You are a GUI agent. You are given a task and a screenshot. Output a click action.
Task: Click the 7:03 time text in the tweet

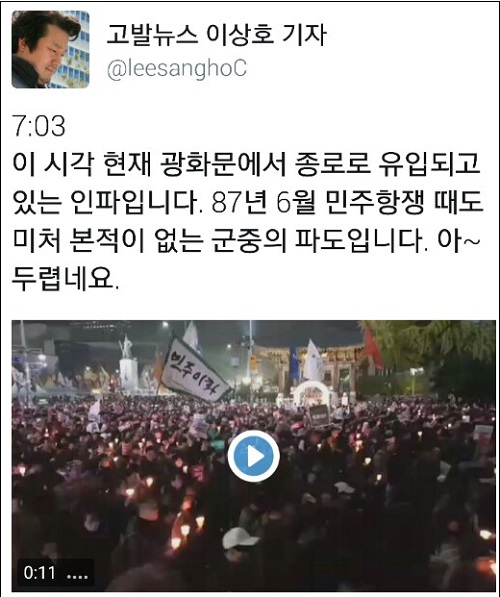[x=39, y=126]
